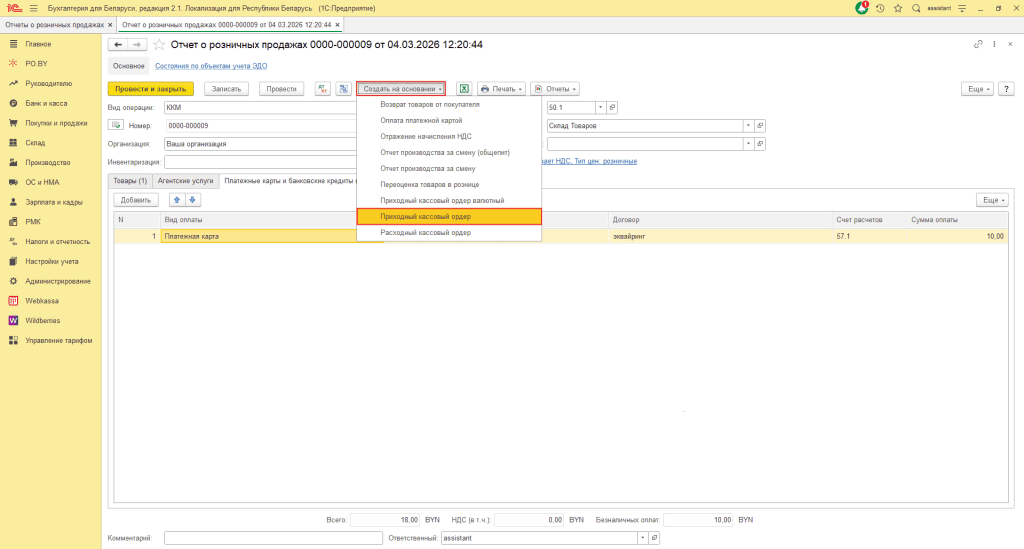Choose Возврат товаров от покупателя

[430, 104]
